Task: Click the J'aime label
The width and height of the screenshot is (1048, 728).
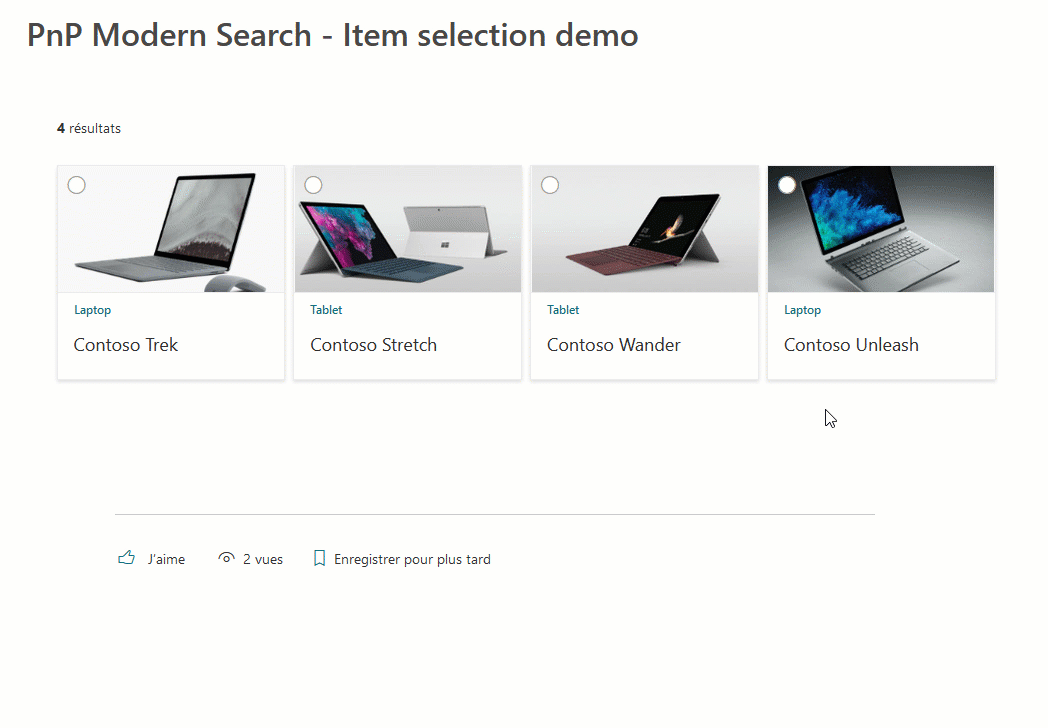Action: point(166,560)
